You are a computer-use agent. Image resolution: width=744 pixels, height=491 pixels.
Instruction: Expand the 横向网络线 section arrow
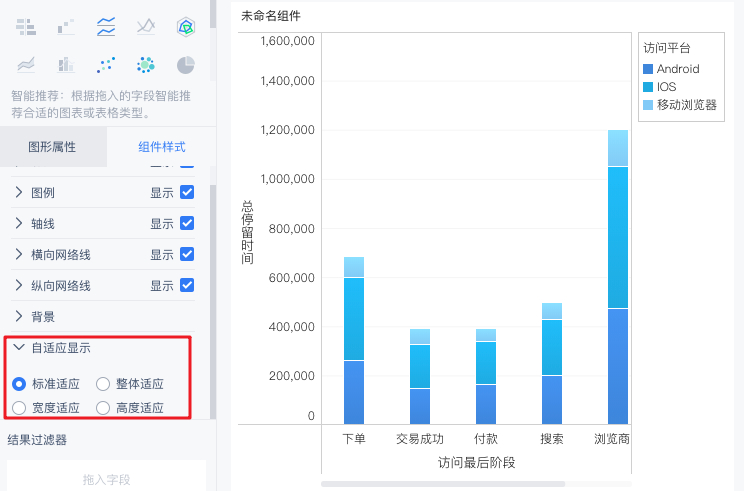point(19,254)
